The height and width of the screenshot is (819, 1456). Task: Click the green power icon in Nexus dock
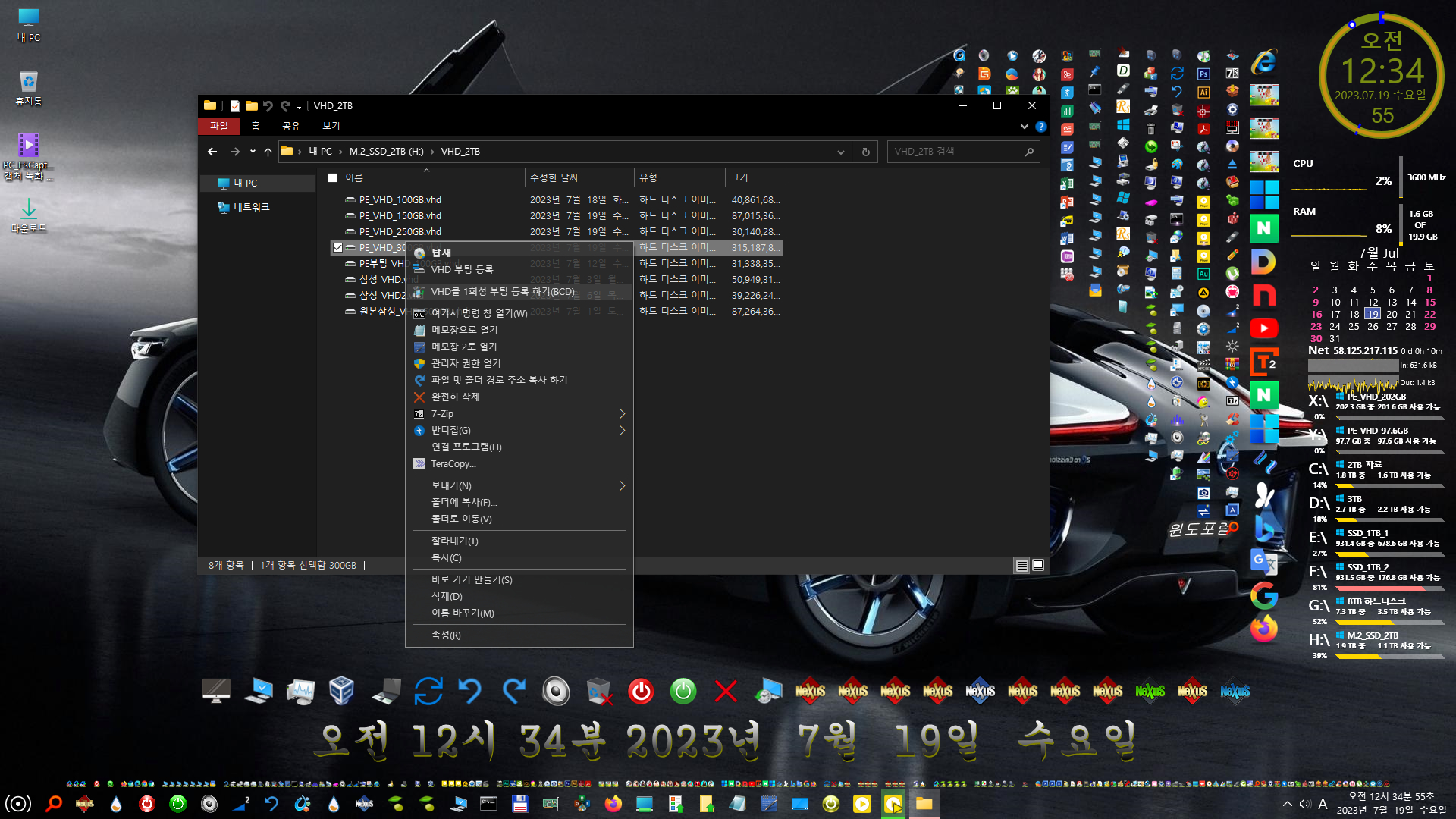(x=683, y=691)
